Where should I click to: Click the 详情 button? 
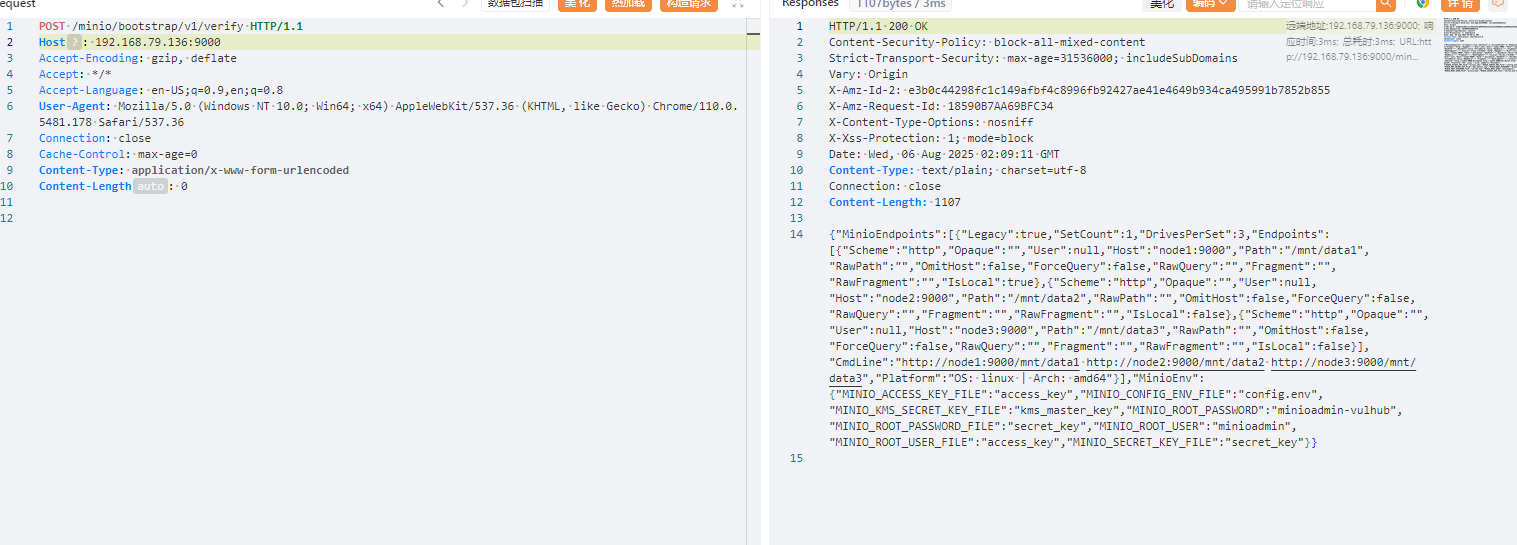pyautogui.click(x=1460, y=4)
